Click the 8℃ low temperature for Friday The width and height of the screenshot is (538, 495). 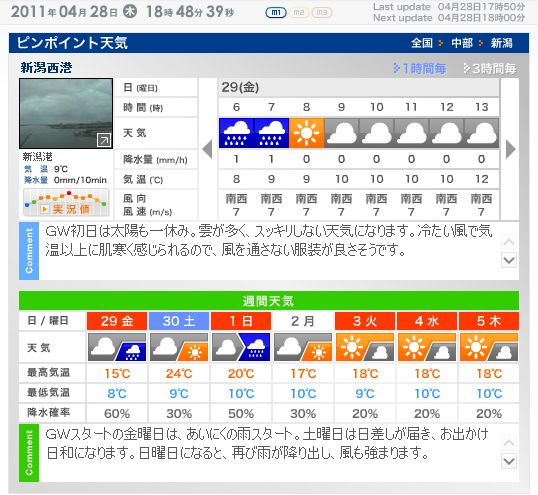[x=117, y=393]
